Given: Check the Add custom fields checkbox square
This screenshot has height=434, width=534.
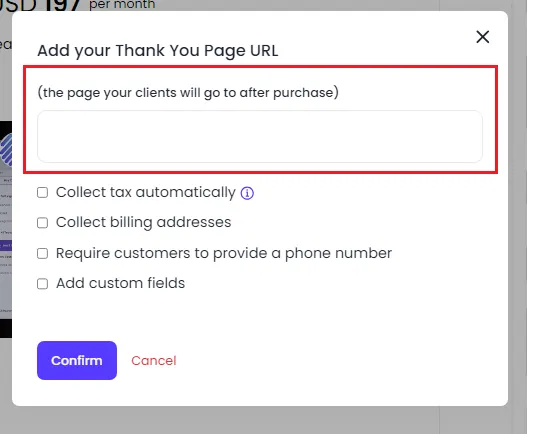Looking at the screenshot, I should (42, 283).
